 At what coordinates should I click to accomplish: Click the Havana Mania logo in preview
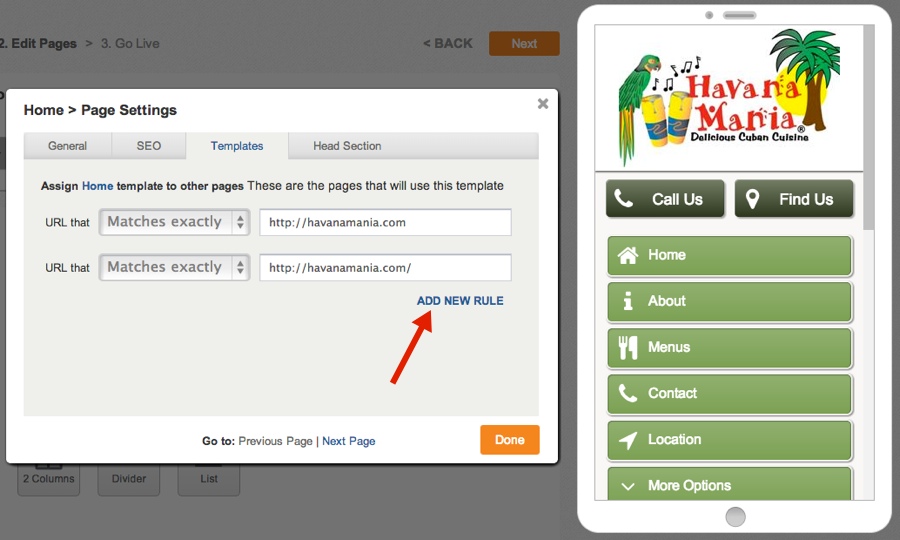tap(729, 98)
